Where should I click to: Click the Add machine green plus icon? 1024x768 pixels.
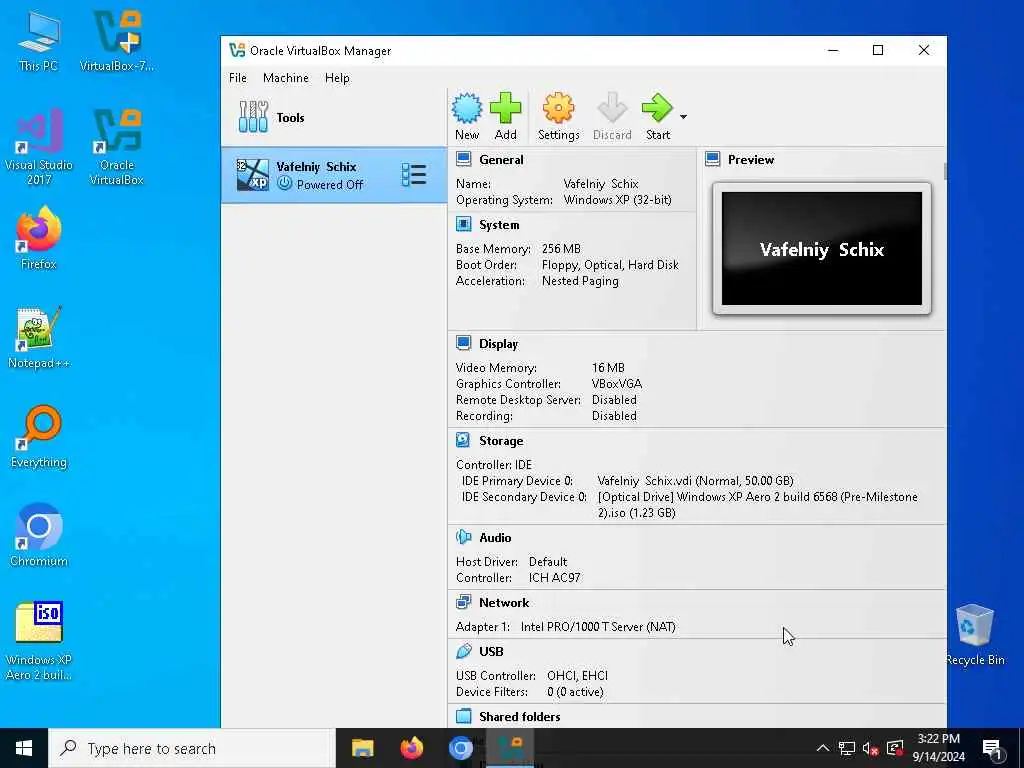click(505, 108)
